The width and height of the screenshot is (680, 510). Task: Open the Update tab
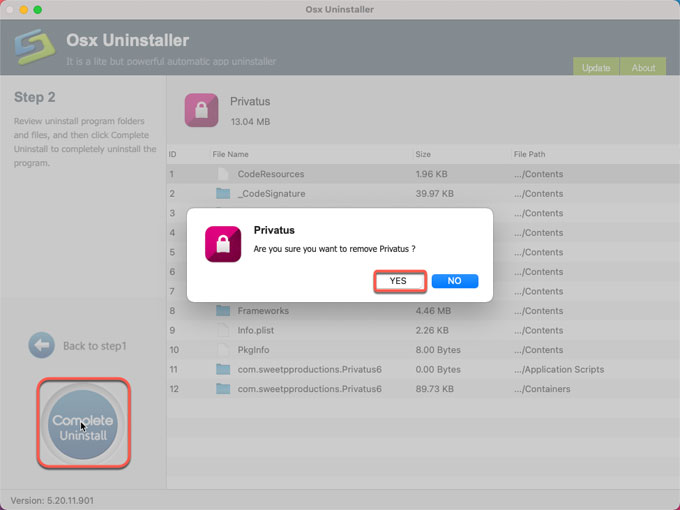click(x=596, y=67)
